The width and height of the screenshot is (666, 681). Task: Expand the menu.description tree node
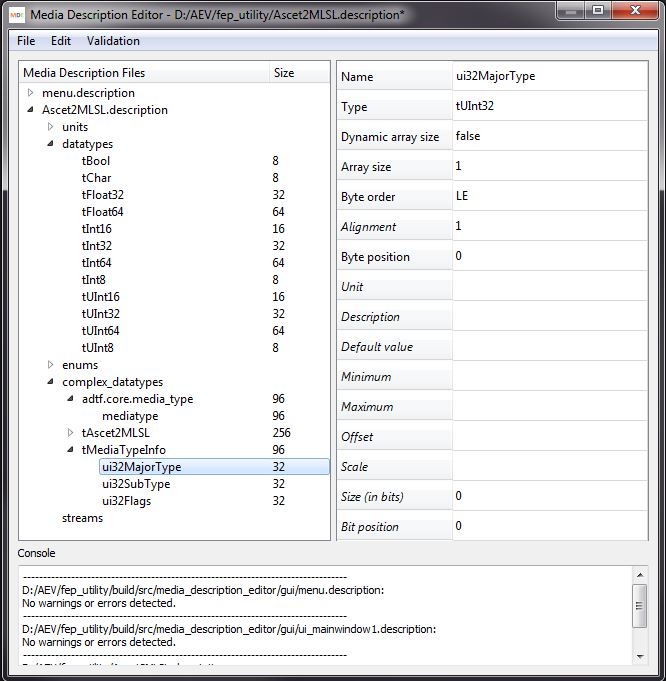30,93
